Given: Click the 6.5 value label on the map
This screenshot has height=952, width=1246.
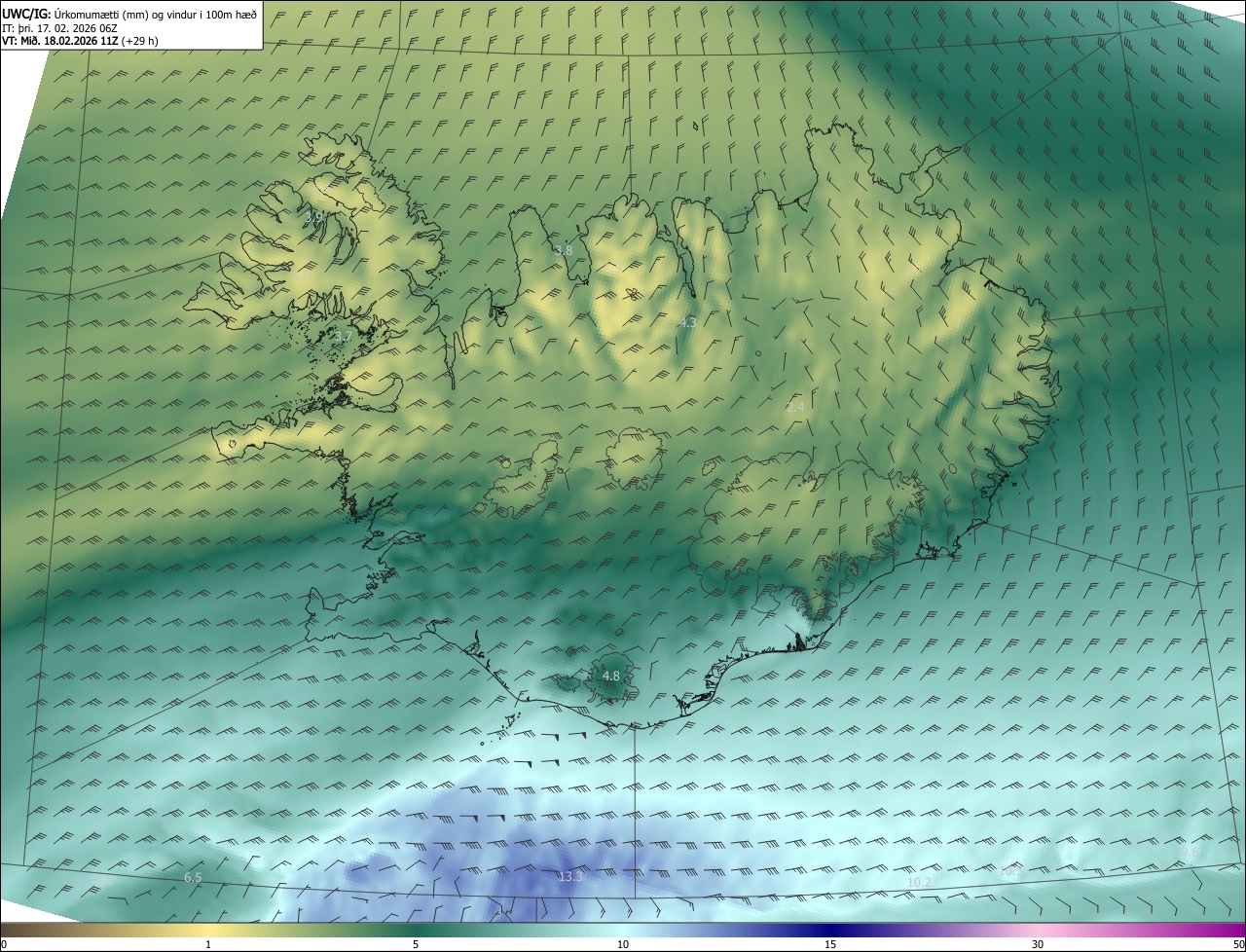Looking at the screenshot, I should [193, 878].
